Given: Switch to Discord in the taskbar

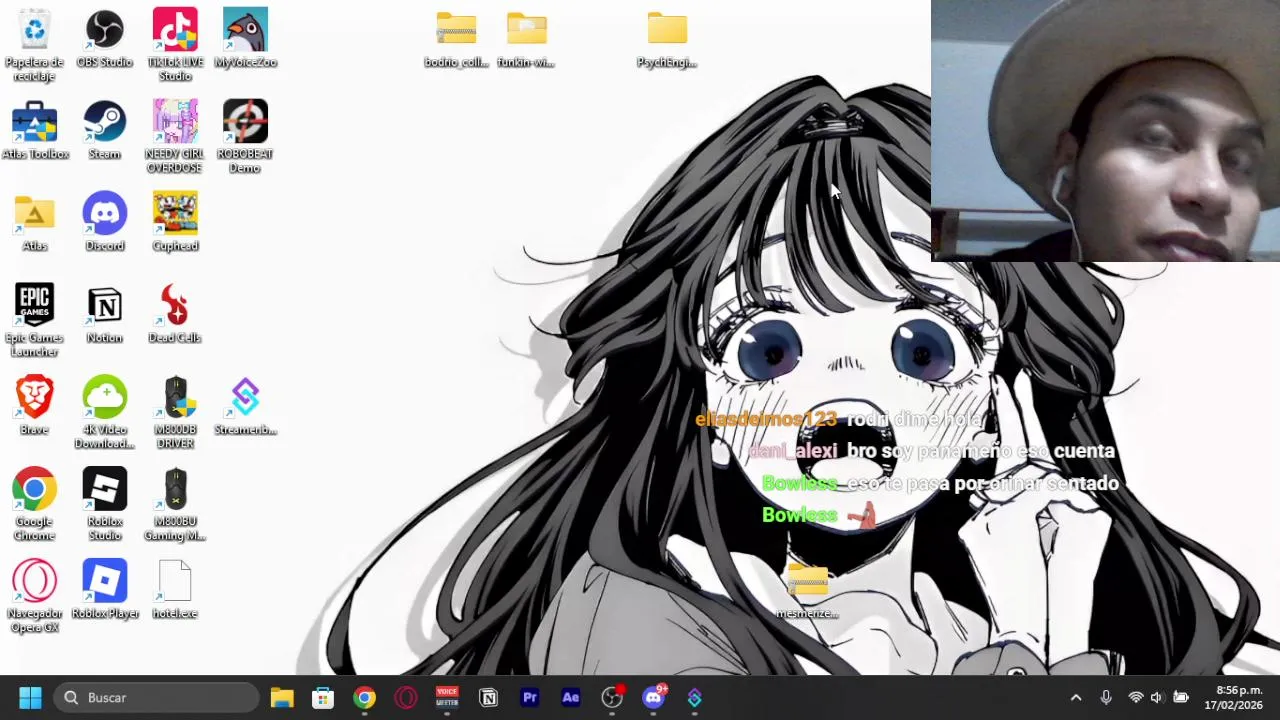Looking at the screenshot, I should coord(654,697).
